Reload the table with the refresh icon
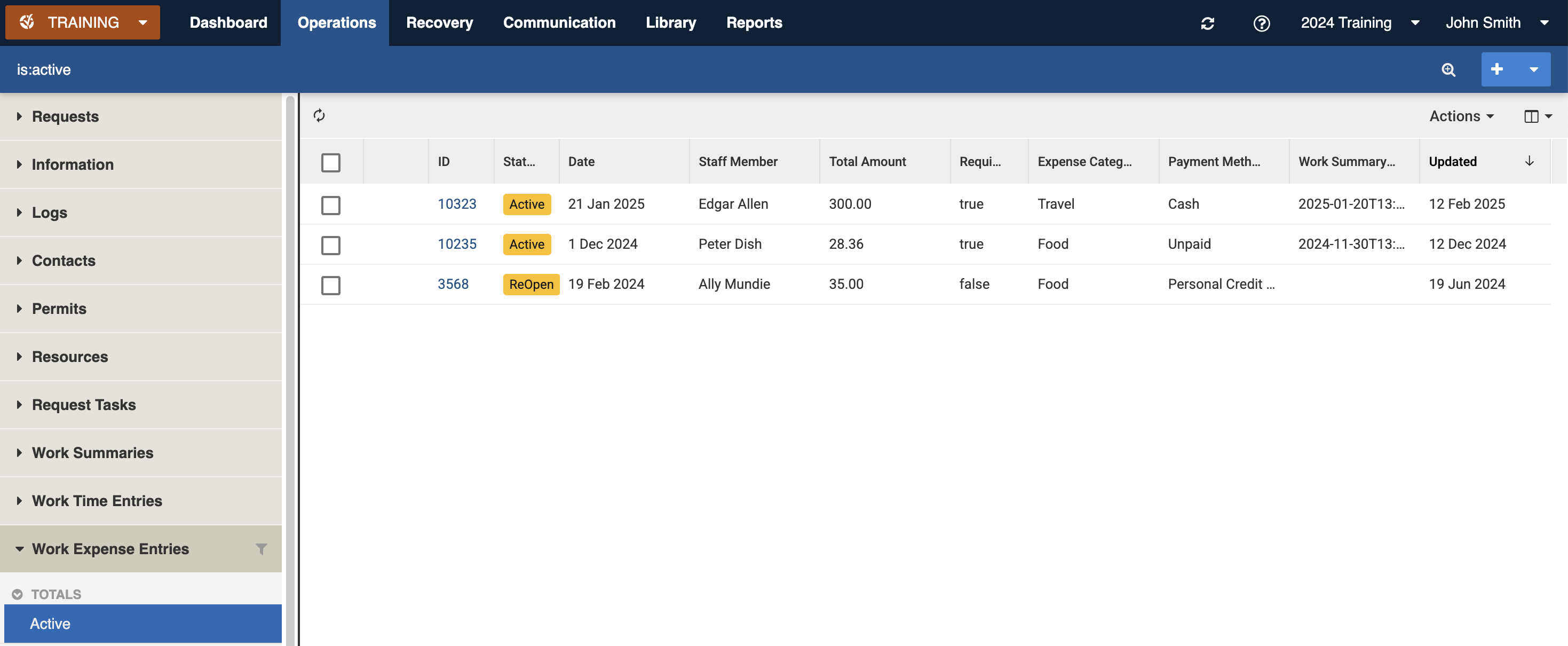This screenshot has height=646, width=1568. 319,116
